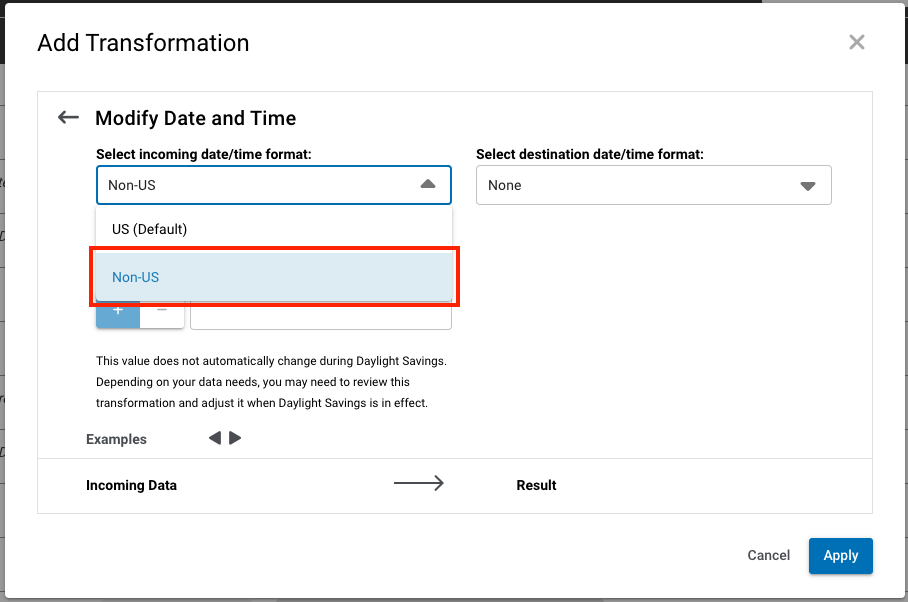Click the destination format down caret
The height and width of the screenshot is (602, 908).
pyautogui.click(x=808, y=186)
